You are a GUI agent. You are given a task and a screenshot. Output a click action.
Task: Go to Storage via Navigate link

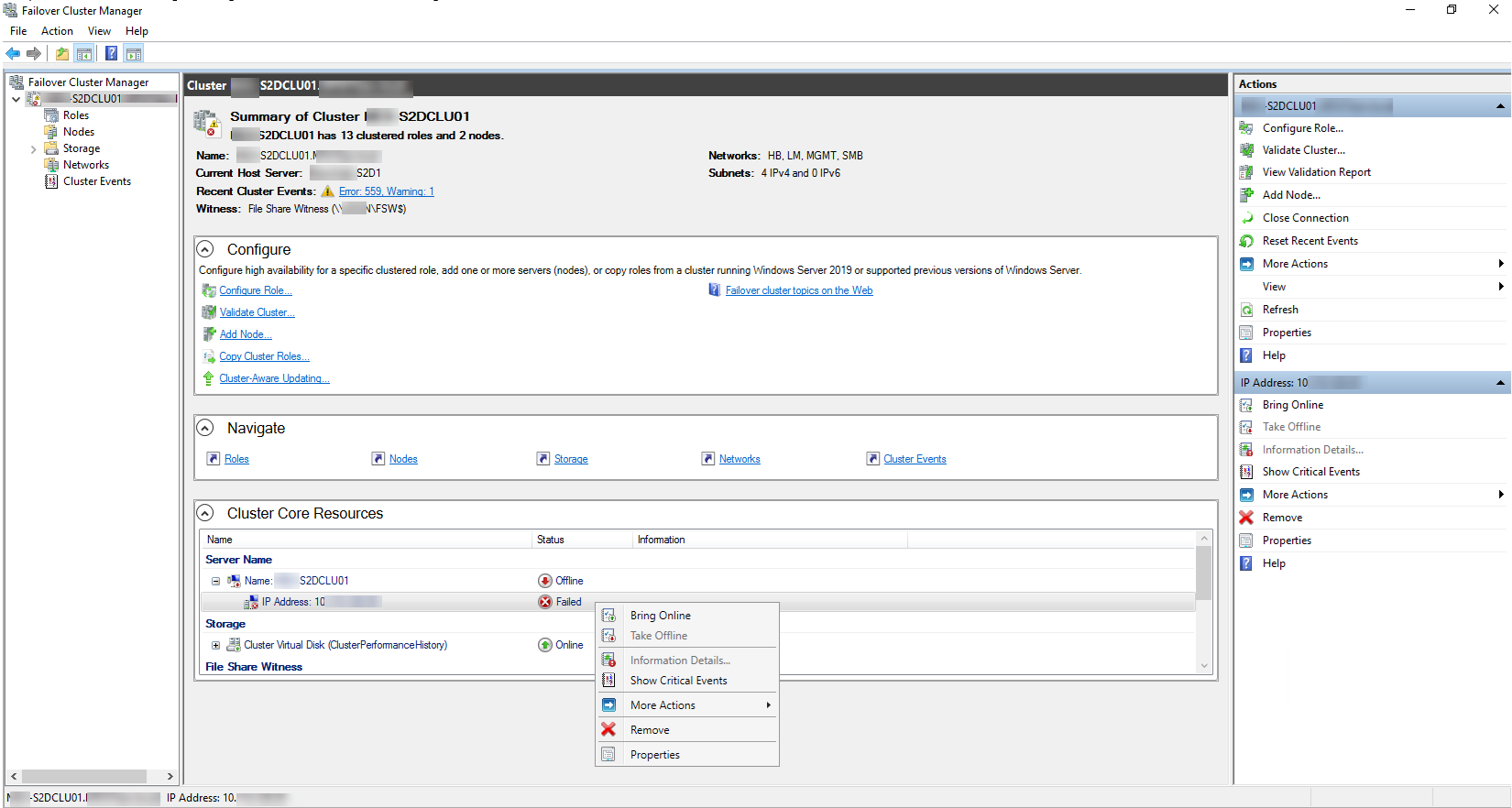(571, 459)
